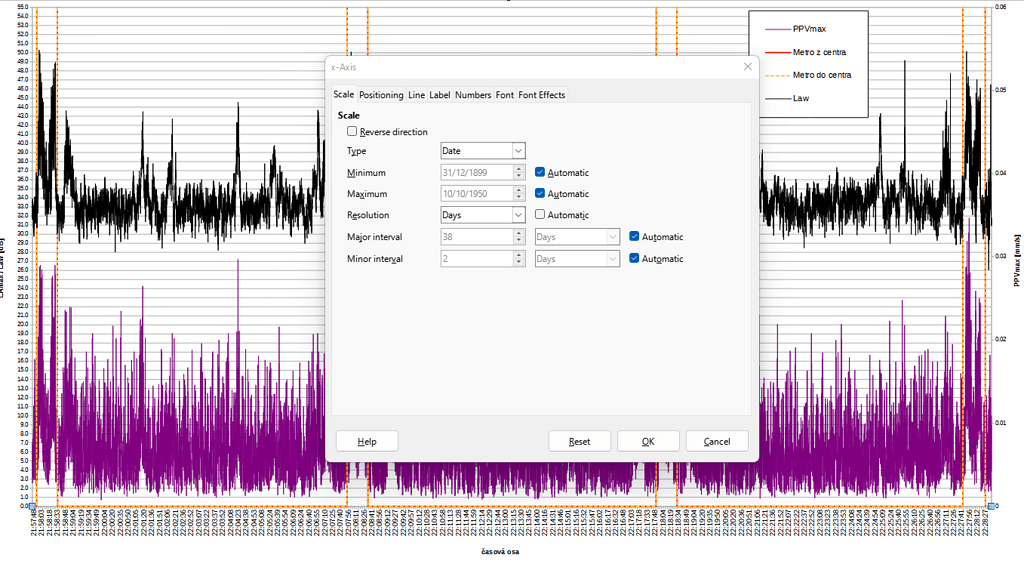Click the Cancel button
Screen dimensions: 1024x566
[x=716, y=441]
